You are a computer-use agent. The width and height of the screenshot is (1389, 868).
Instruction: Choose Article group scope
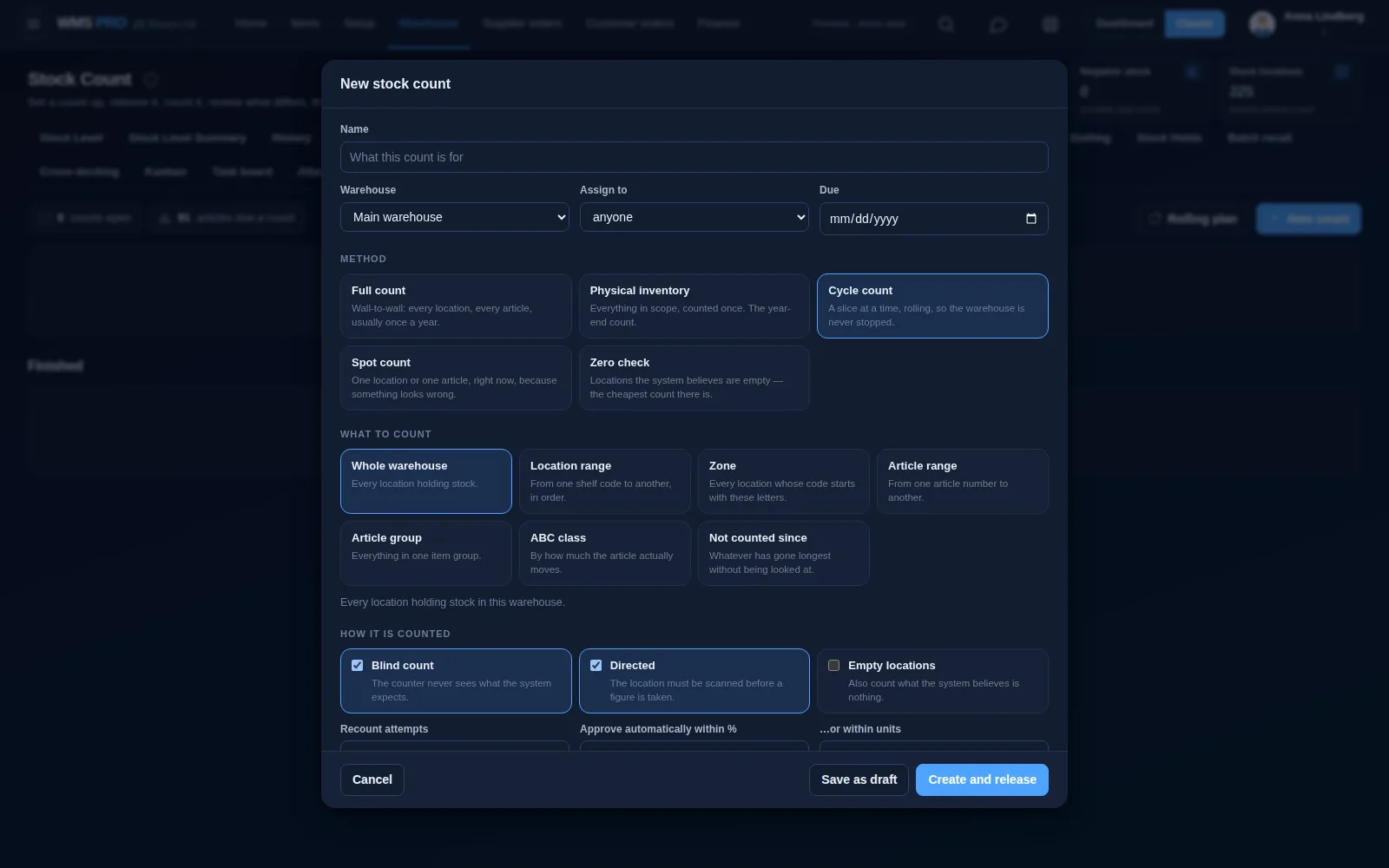coord(426,554)
